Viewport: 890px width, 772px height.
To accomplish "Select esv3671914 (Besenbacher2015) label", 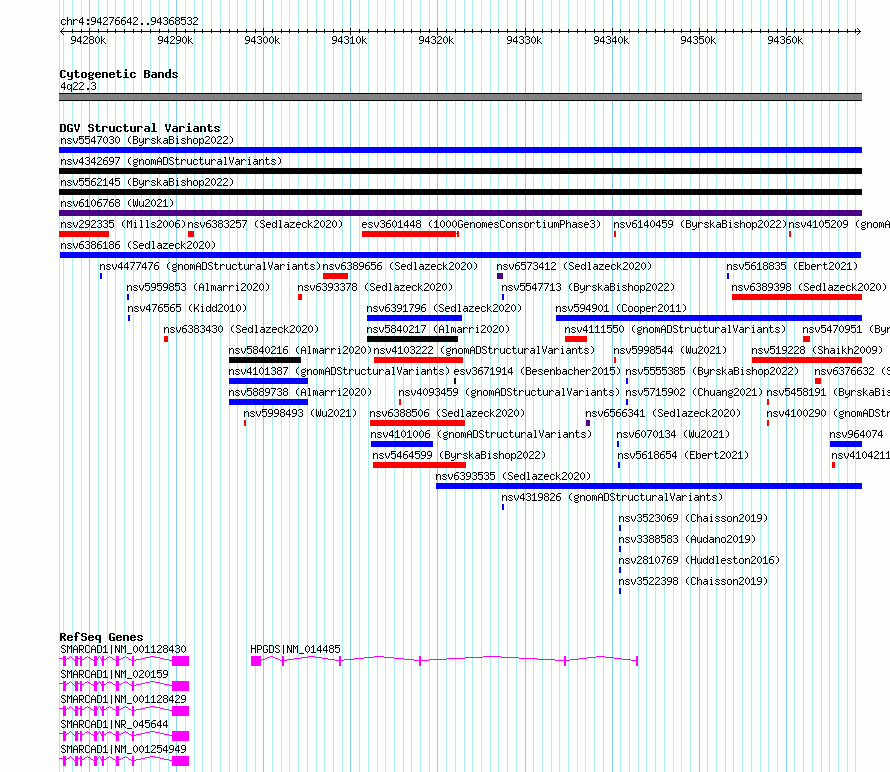I will coord(537,371).
